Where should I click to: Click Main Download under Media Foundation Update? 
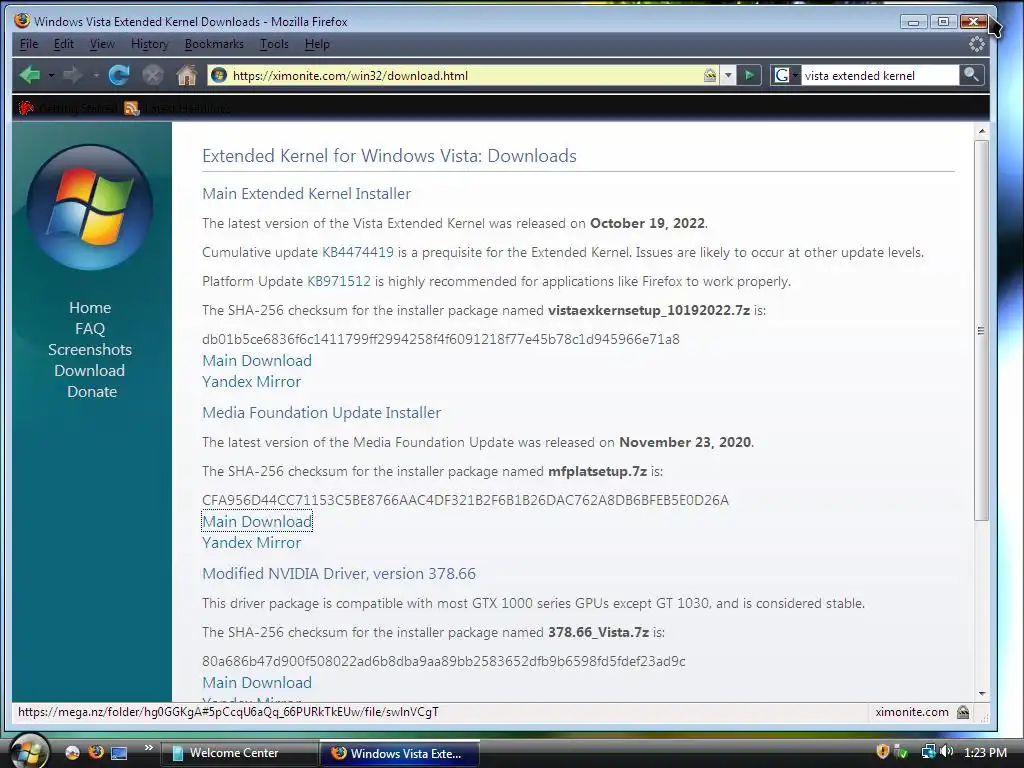pos(257,521)
